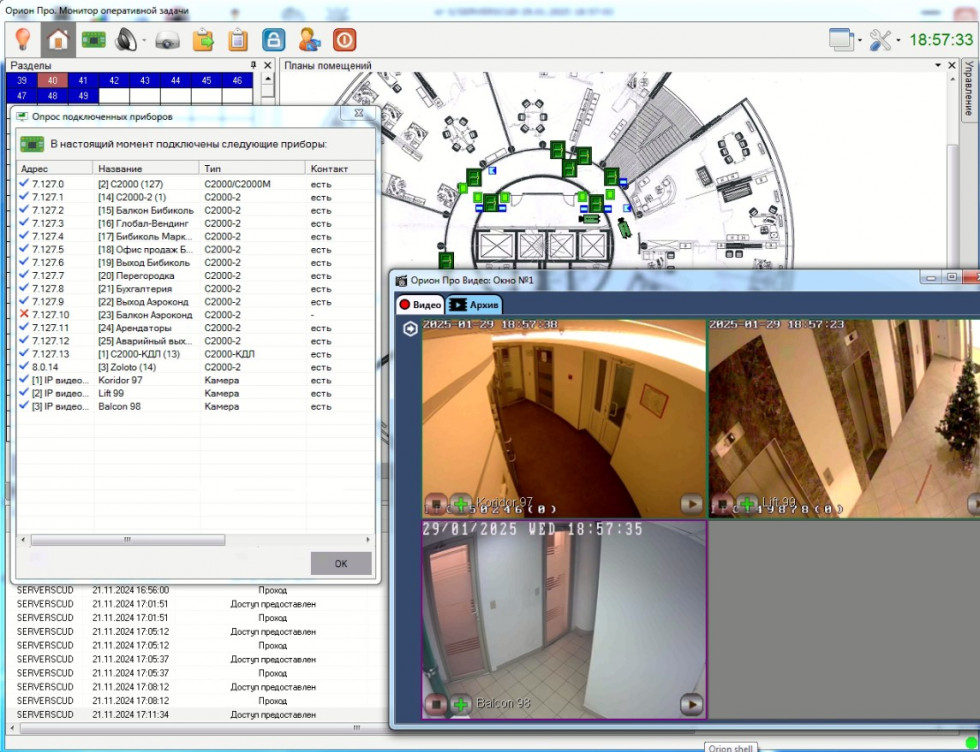Select the Видео tab
Viewport: 980px width, 752px height.
(420, 304)
